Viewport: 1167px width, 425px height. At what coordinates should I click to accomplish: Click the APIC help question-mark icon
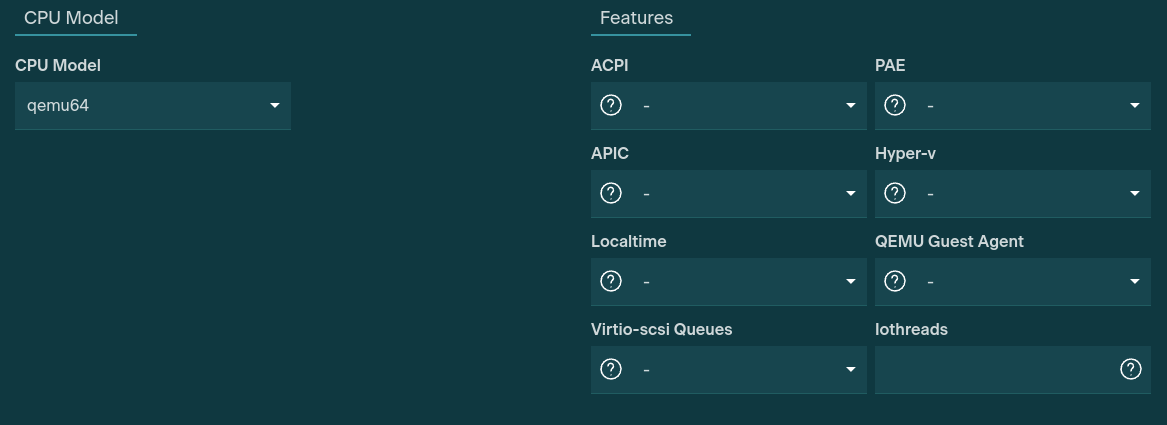[x=611, y=193]
